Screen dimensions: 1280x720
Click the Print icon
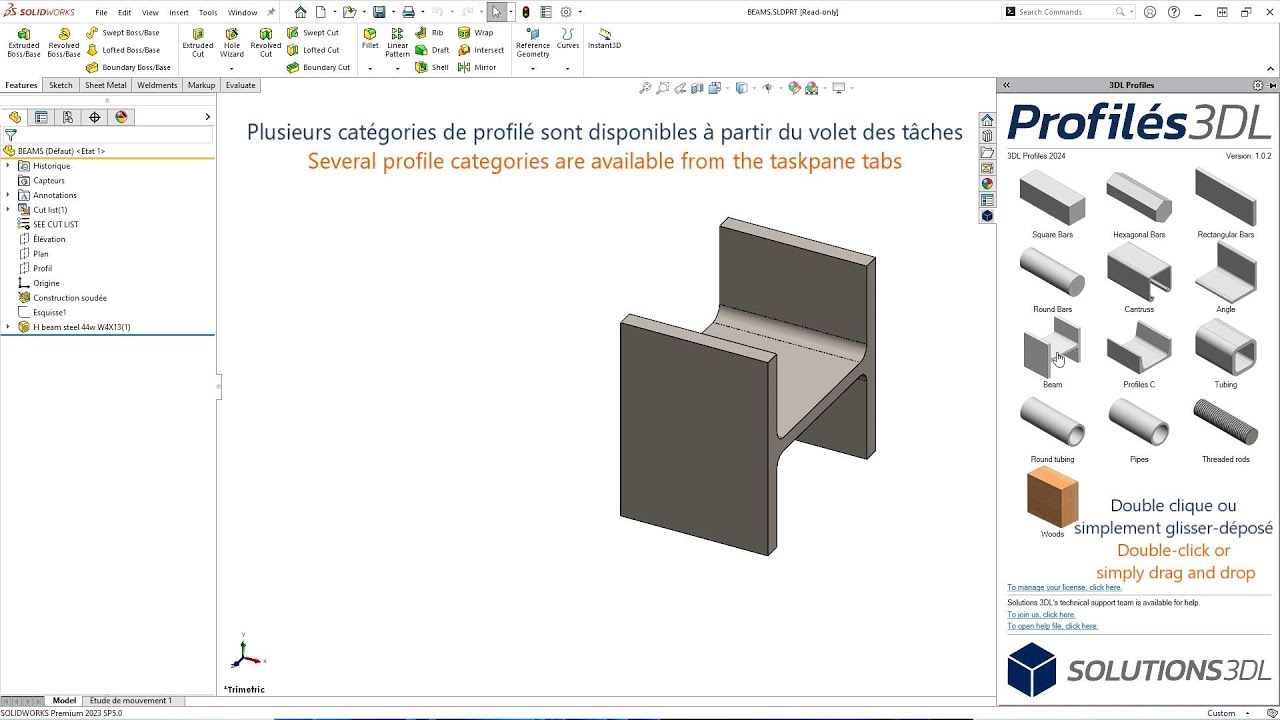pyautogui.click(x=408, y=12)
